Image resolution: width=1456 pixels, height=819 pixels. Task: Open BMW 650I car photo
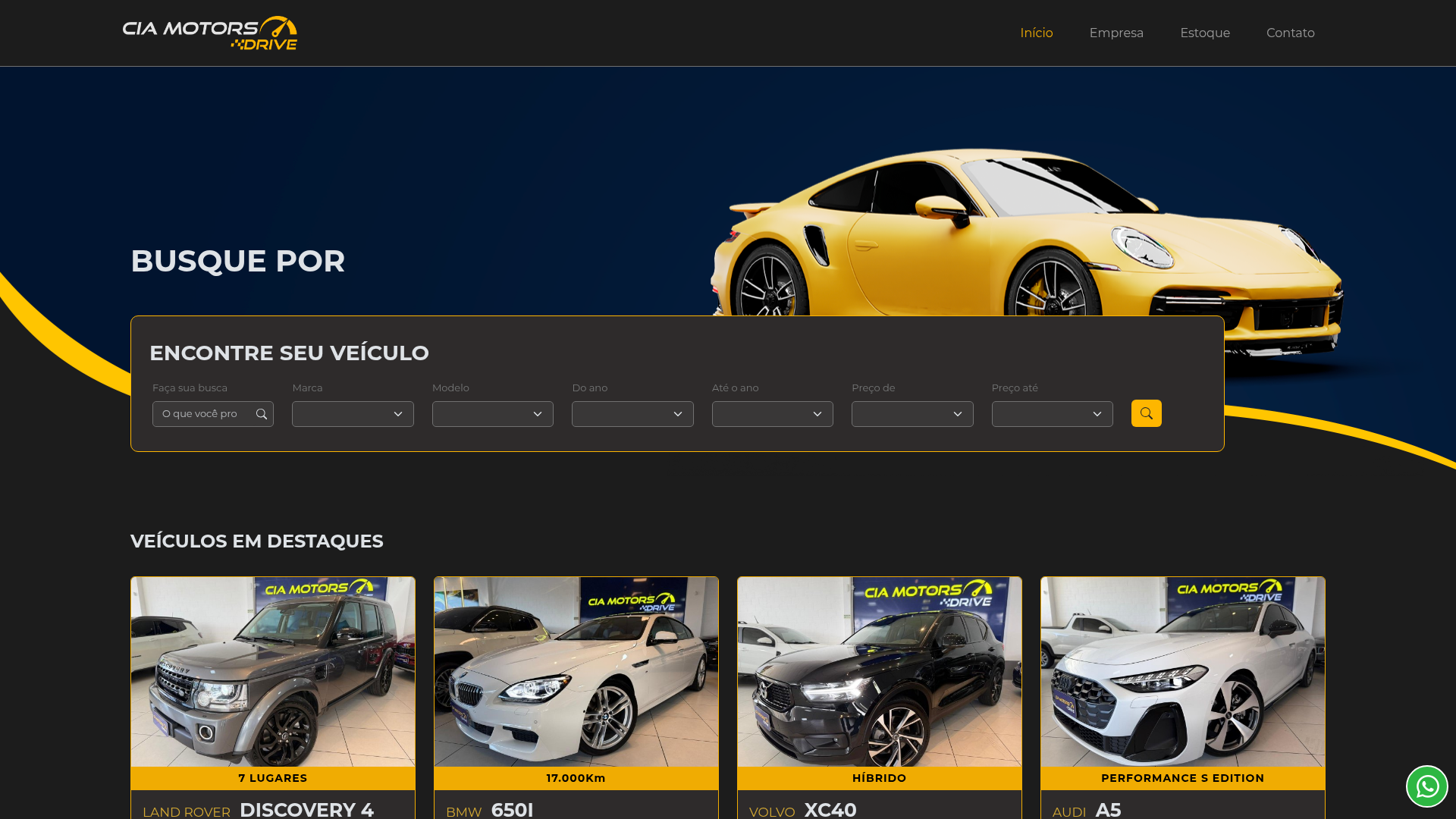pyautogui.click(x=576, y=672)
